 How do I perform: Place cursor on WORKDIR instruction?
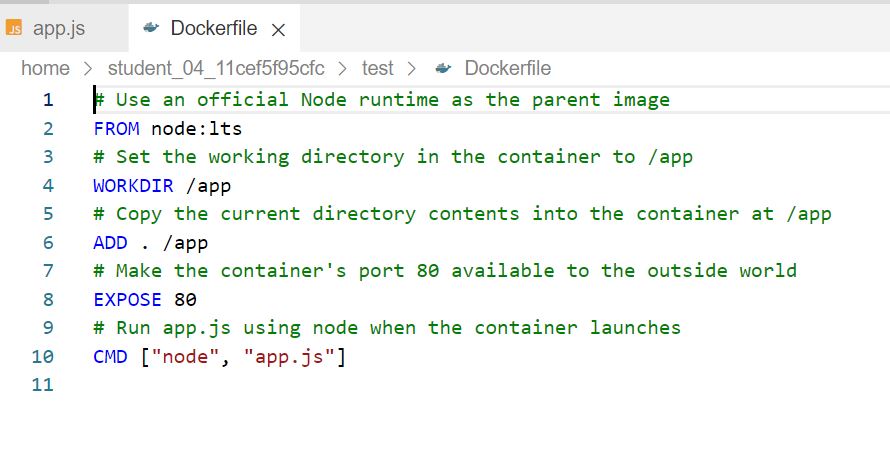(133, 186)
